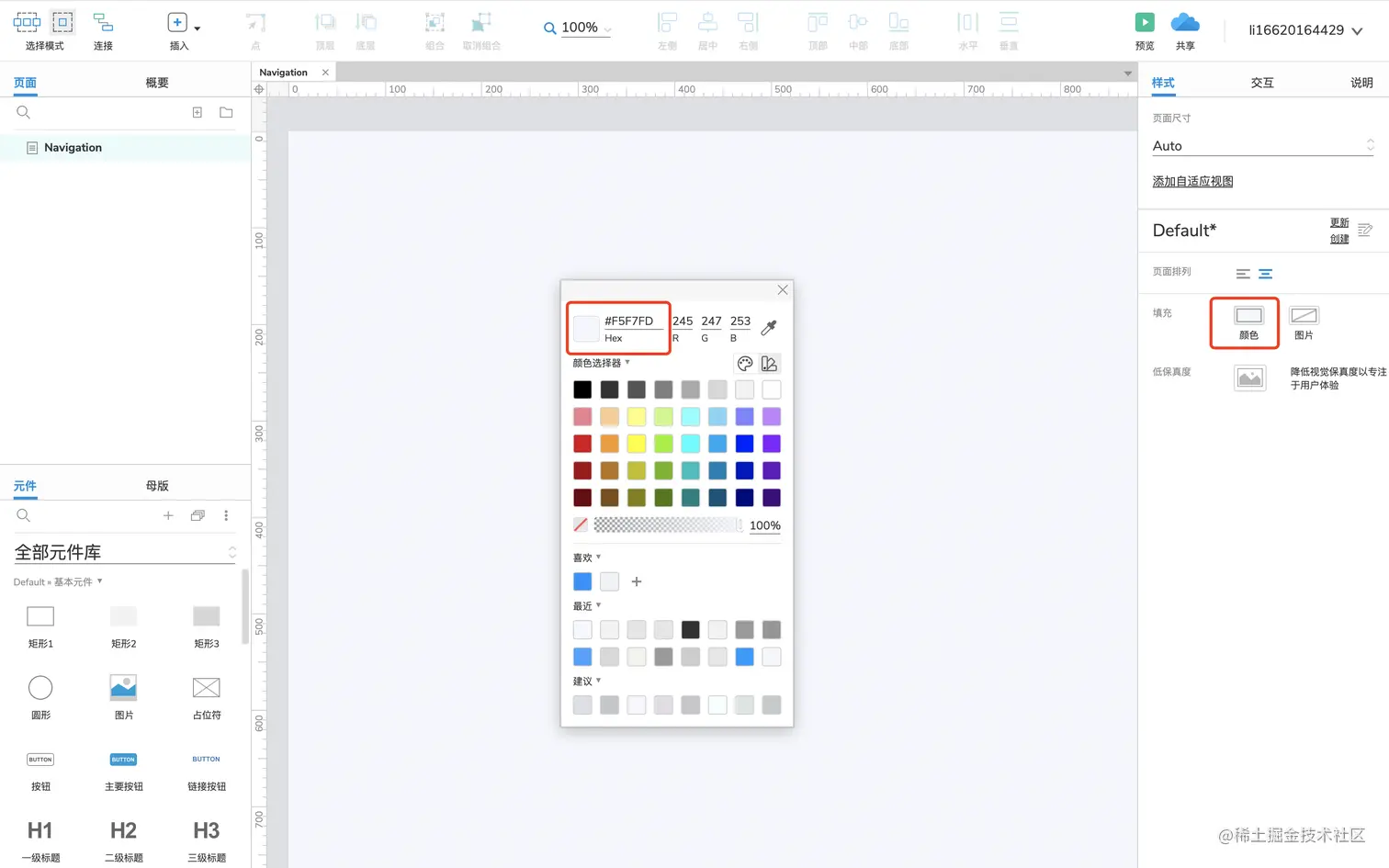Click the 创建 create style link
Image resolution: width=1389 pixels, height=868 pixels.
tap(1339, 239)
